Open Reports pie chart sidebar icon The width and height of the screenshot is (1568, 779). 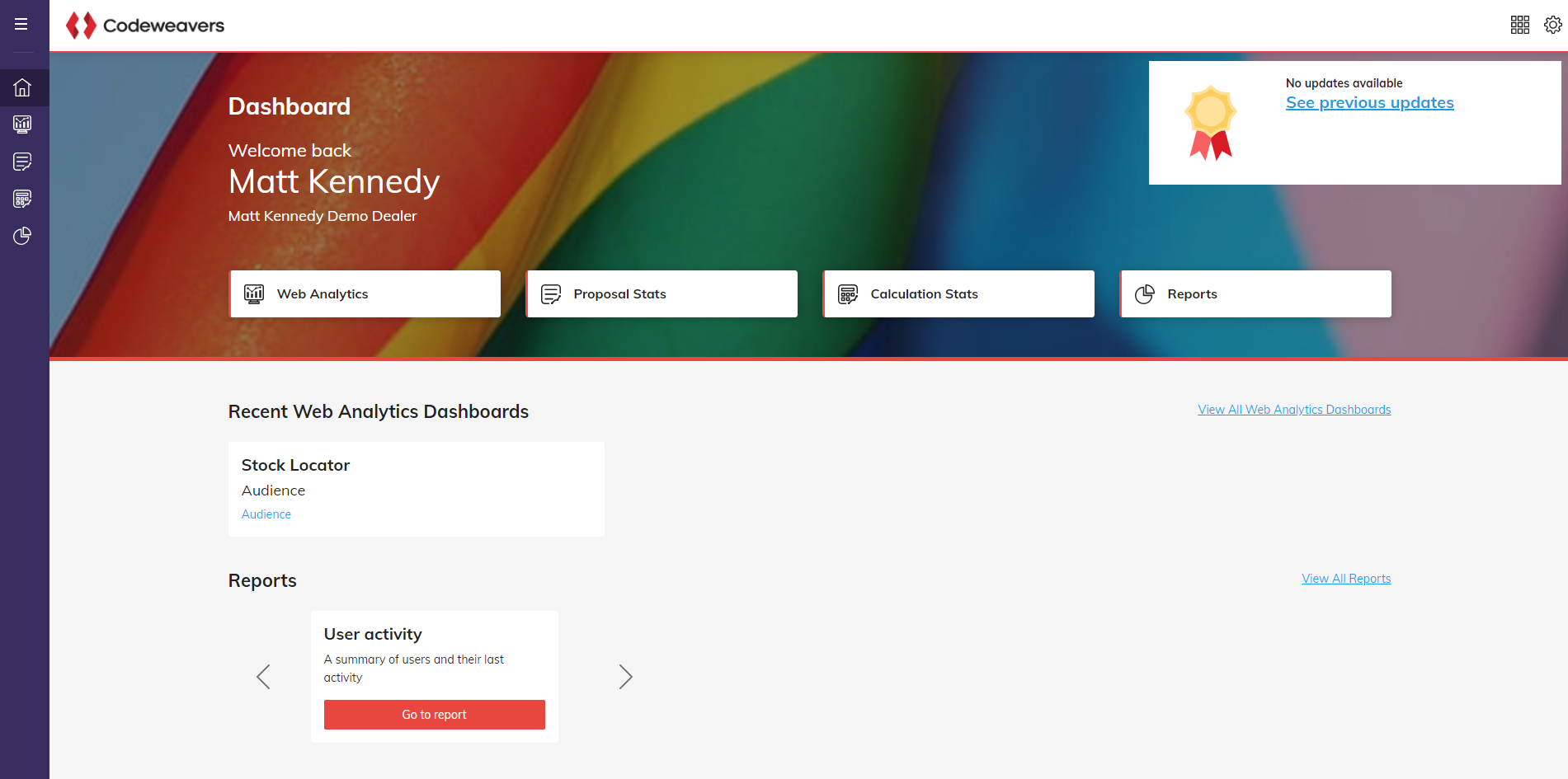22,236
